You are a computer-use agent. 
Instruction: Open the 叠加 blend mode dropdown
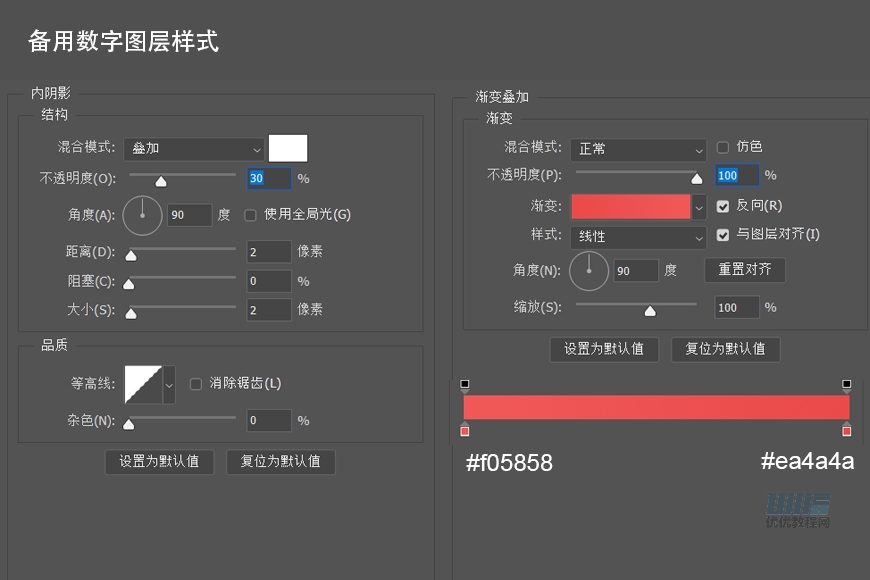point(194,149)
